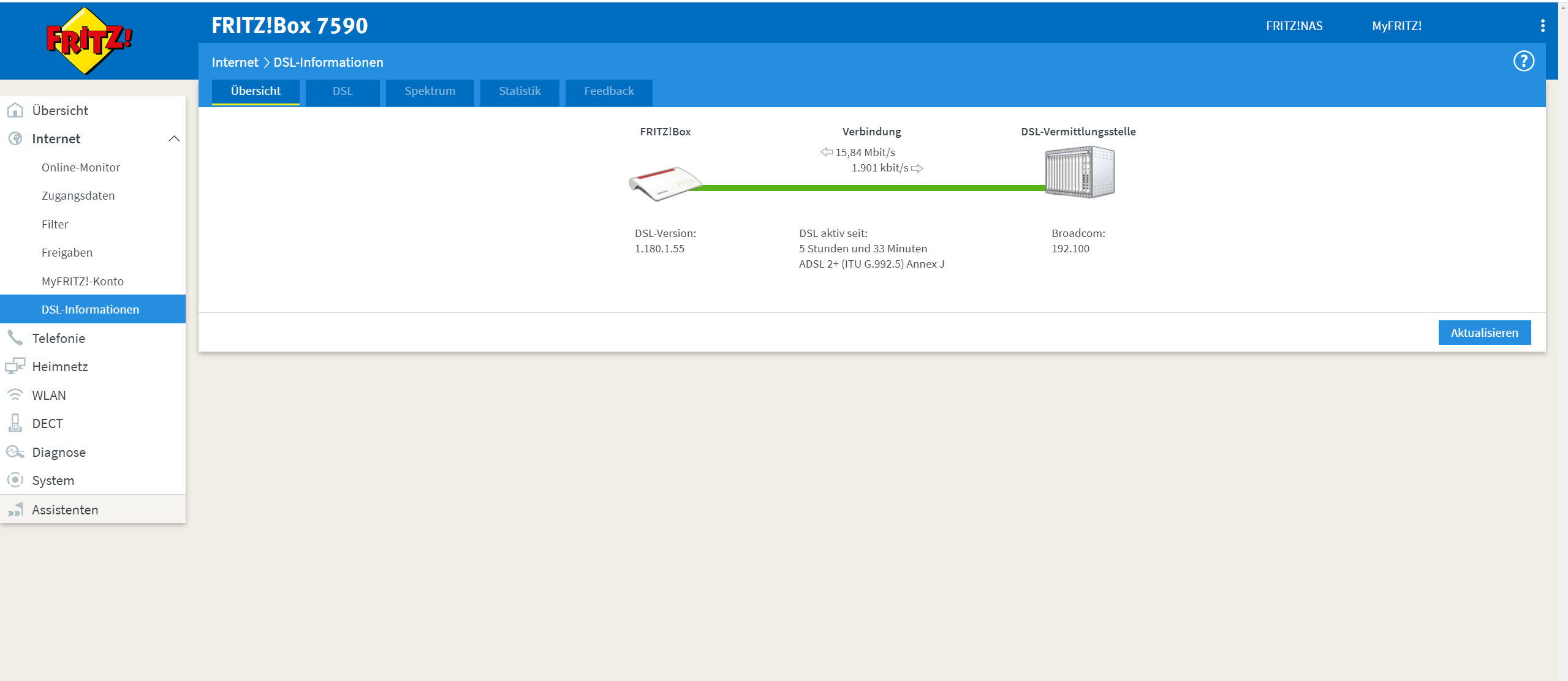Open the Feedback tab
1568x681 pixels.
point(609,92)
